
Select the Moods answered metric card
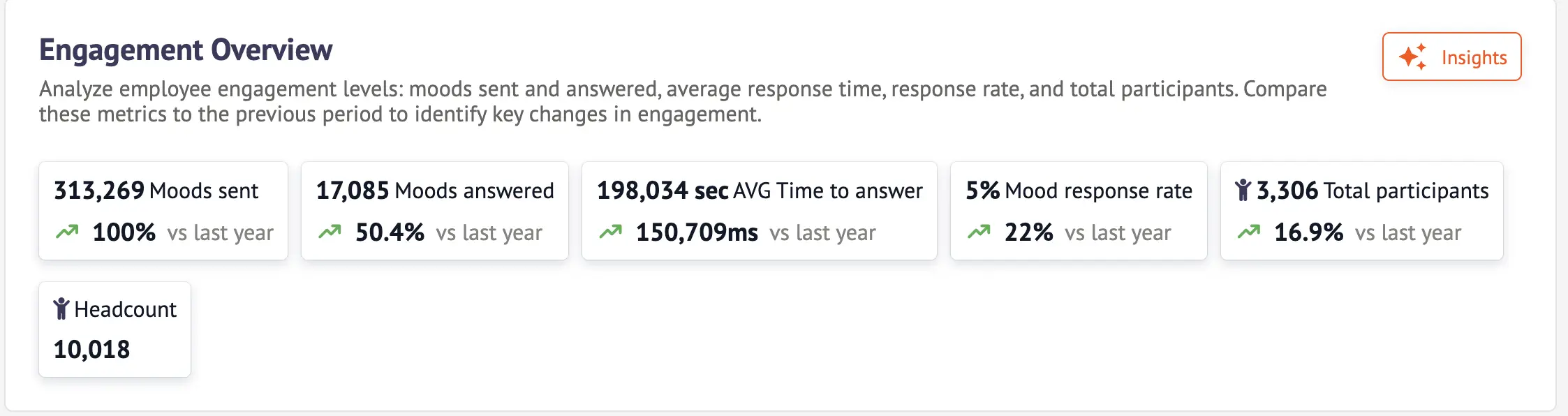pyautogui.click(x=434, y=211)
